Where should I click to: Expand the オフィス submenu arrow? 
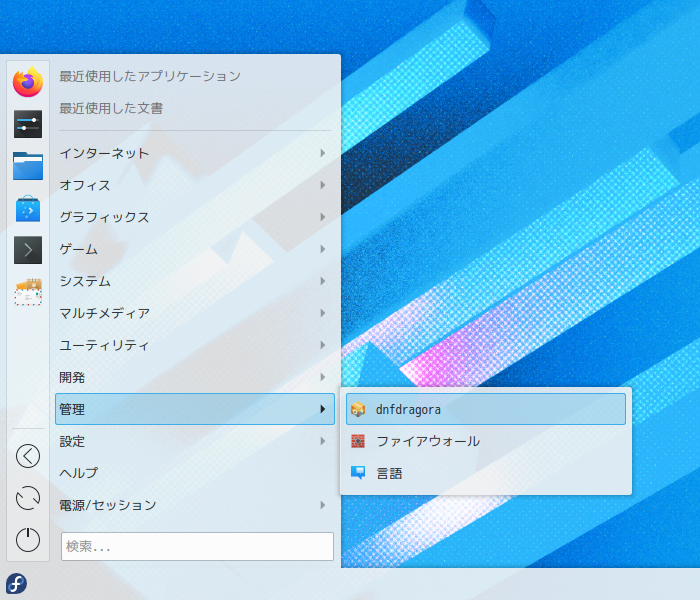[x=322, y=185]
